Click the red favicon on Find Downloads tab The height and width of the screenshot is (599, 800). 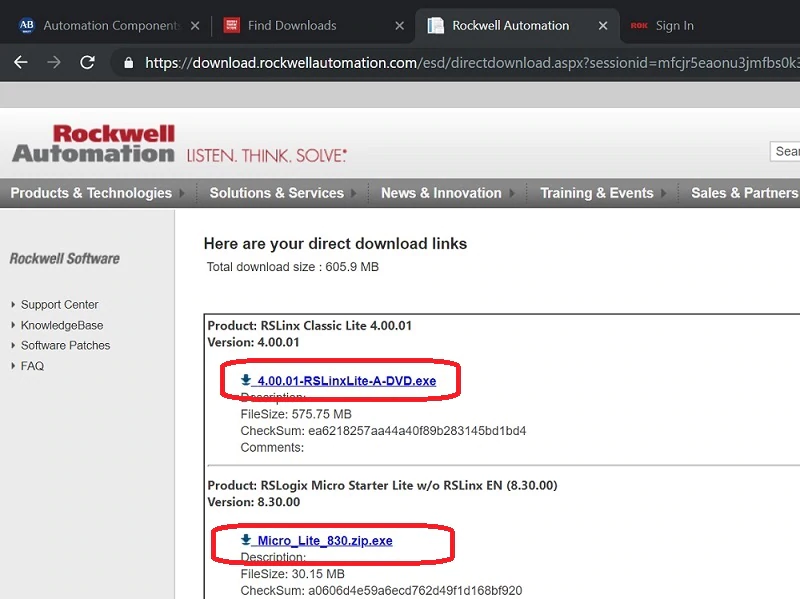tap(232, 25)
